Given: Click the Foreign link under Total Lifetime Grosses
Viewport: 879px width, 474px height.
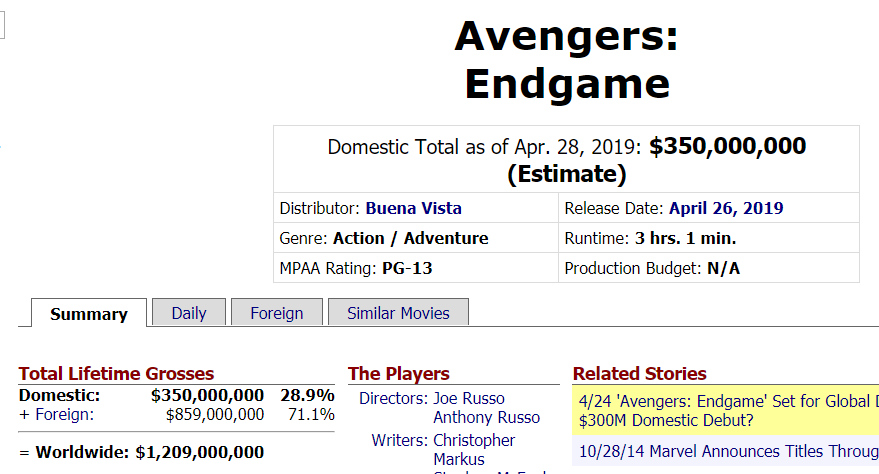Looking at the screenshot, I should [64, 415].
